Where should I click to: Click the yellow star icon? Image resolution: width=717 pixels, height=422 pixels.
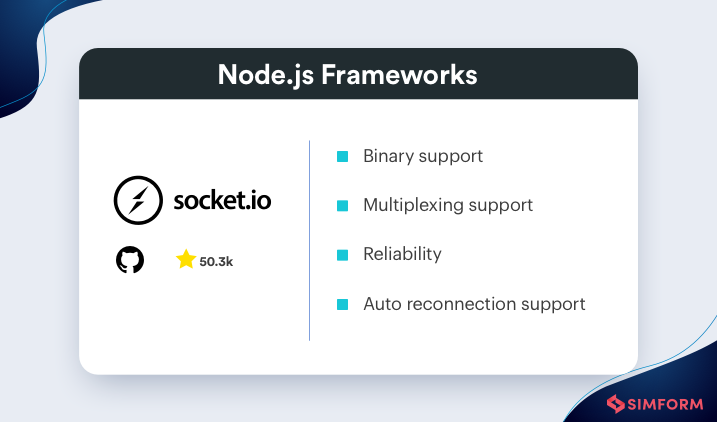point(185,260)
